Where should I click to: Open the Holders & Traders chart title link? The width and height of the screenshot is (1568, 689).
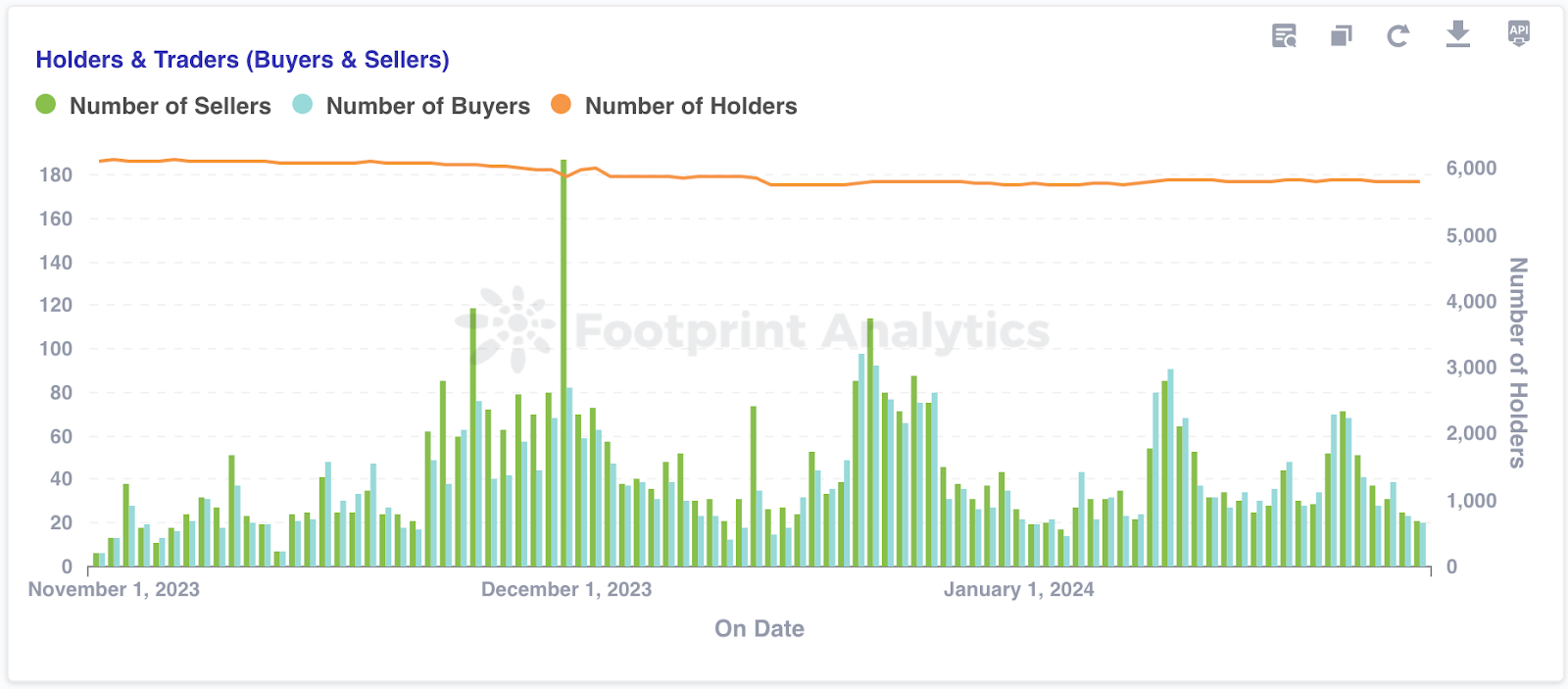242,60
